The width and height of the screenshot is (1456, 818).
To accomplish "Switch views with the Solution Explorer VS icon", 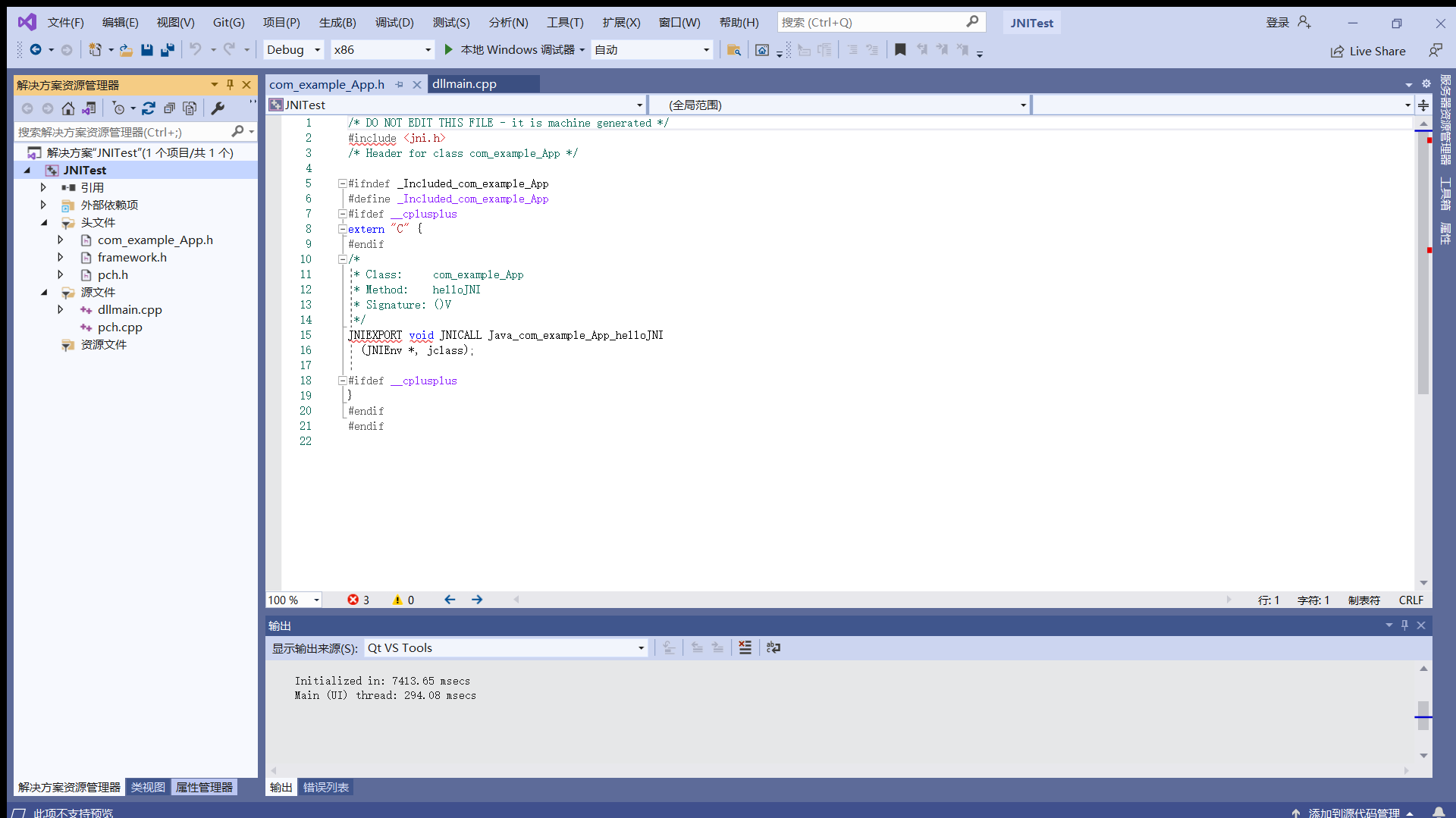I will [x=89, y=108].
